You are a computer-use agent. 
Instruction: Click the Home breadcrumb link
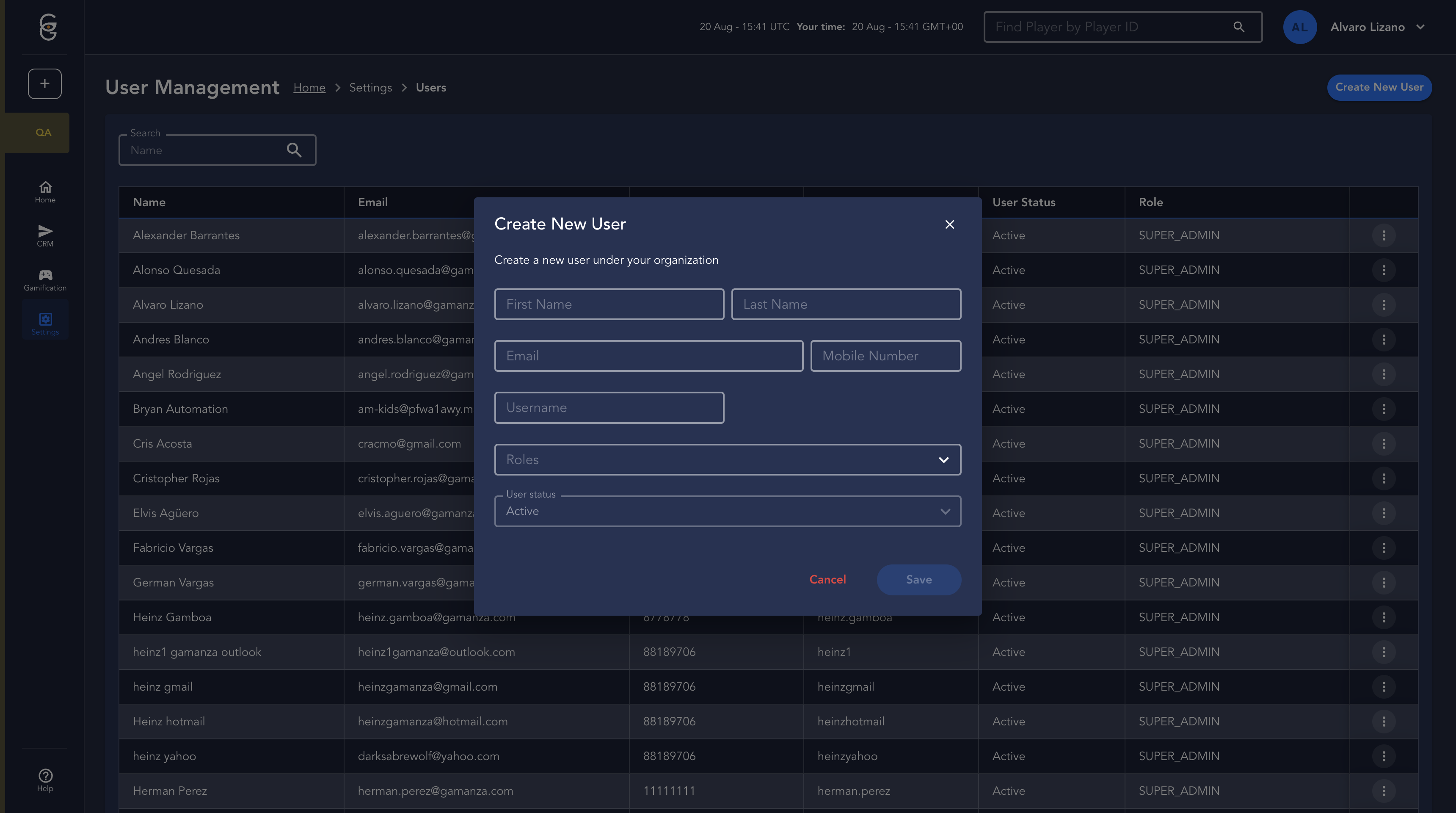[309, 88]
